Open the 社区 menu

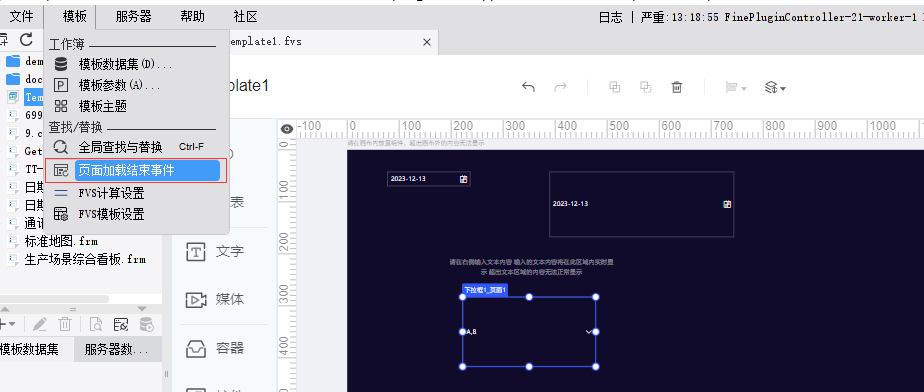point(245,17)
